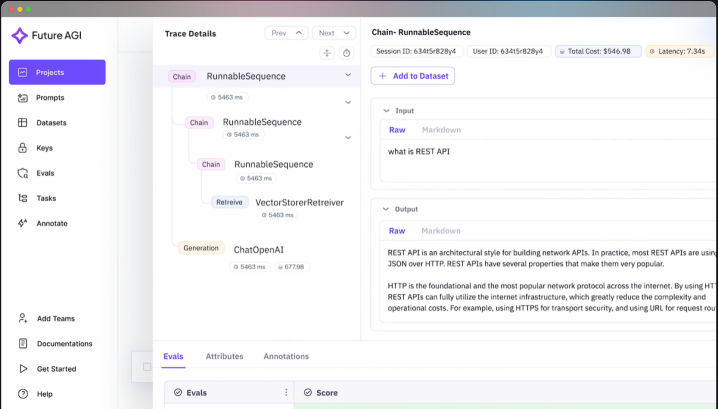Click the Add to Dataset button
Viewport: 718px width, 409px height.
pyautogui.click(x=413, y=76)
